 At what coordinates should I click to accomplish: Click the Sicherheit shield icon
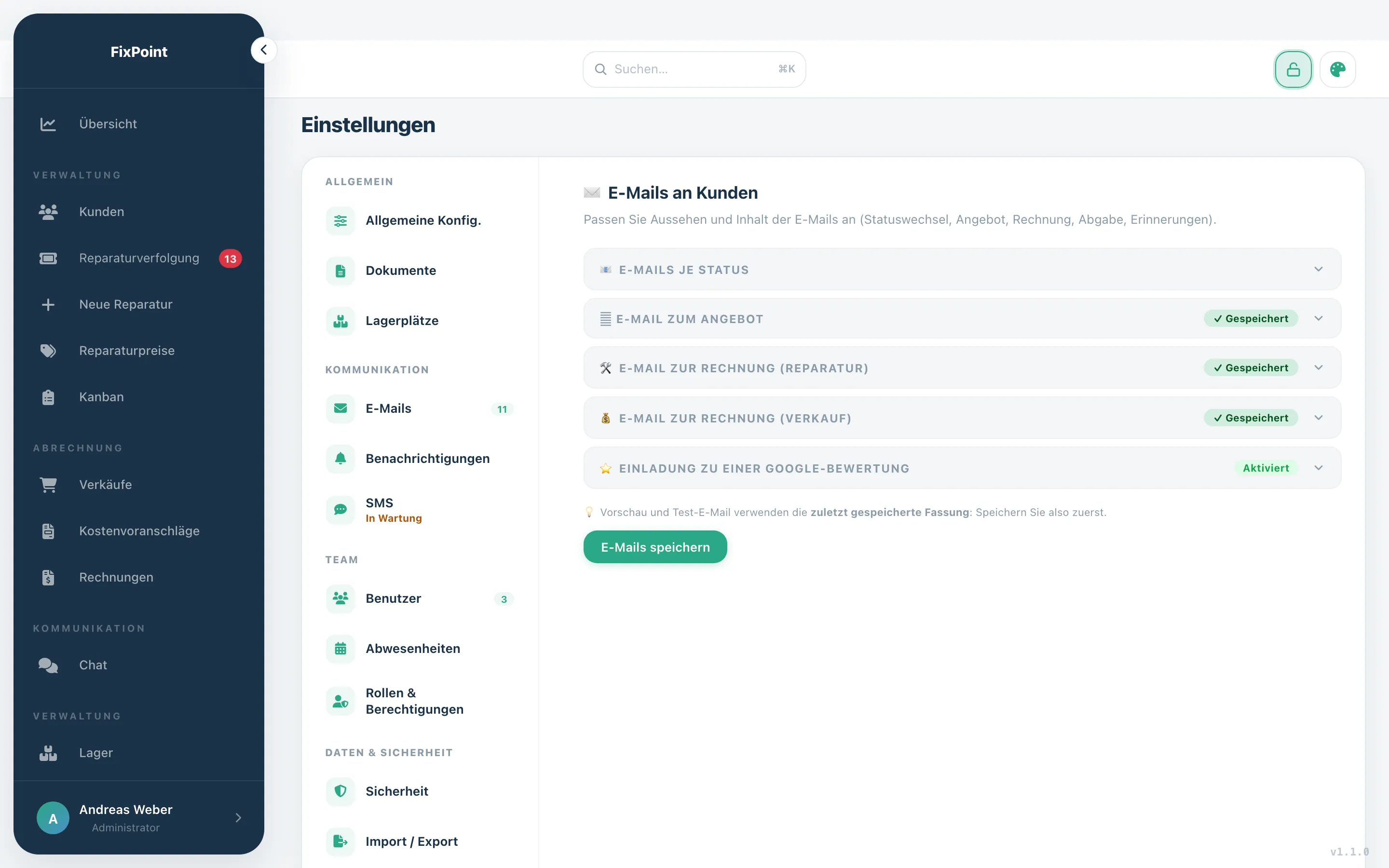click(340, 791)
